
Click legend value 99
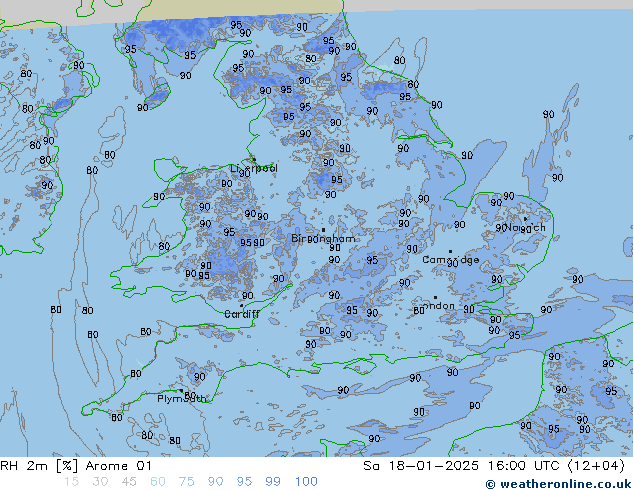(x=273, y=482)
